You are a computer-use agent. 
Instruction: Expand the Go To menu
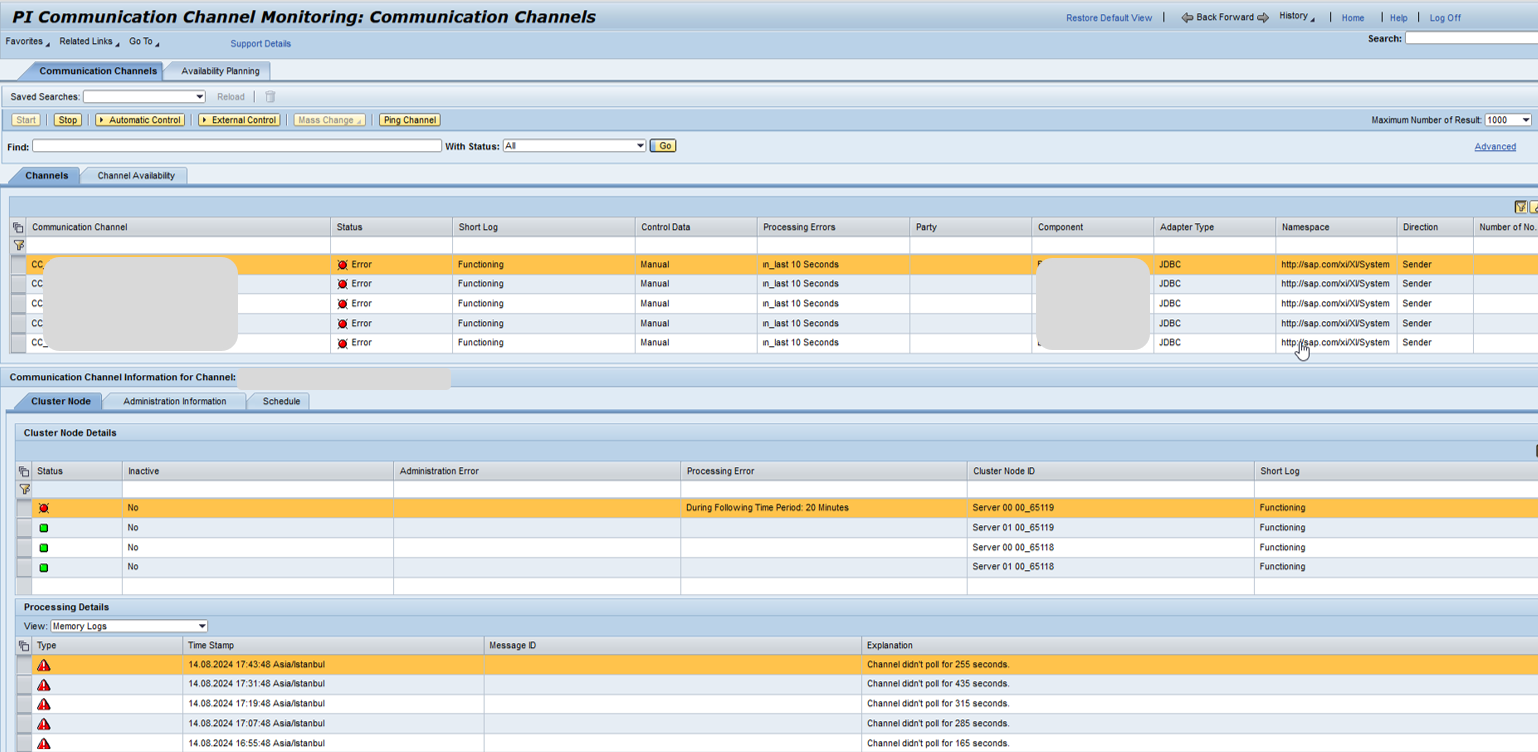click(144, 42)
